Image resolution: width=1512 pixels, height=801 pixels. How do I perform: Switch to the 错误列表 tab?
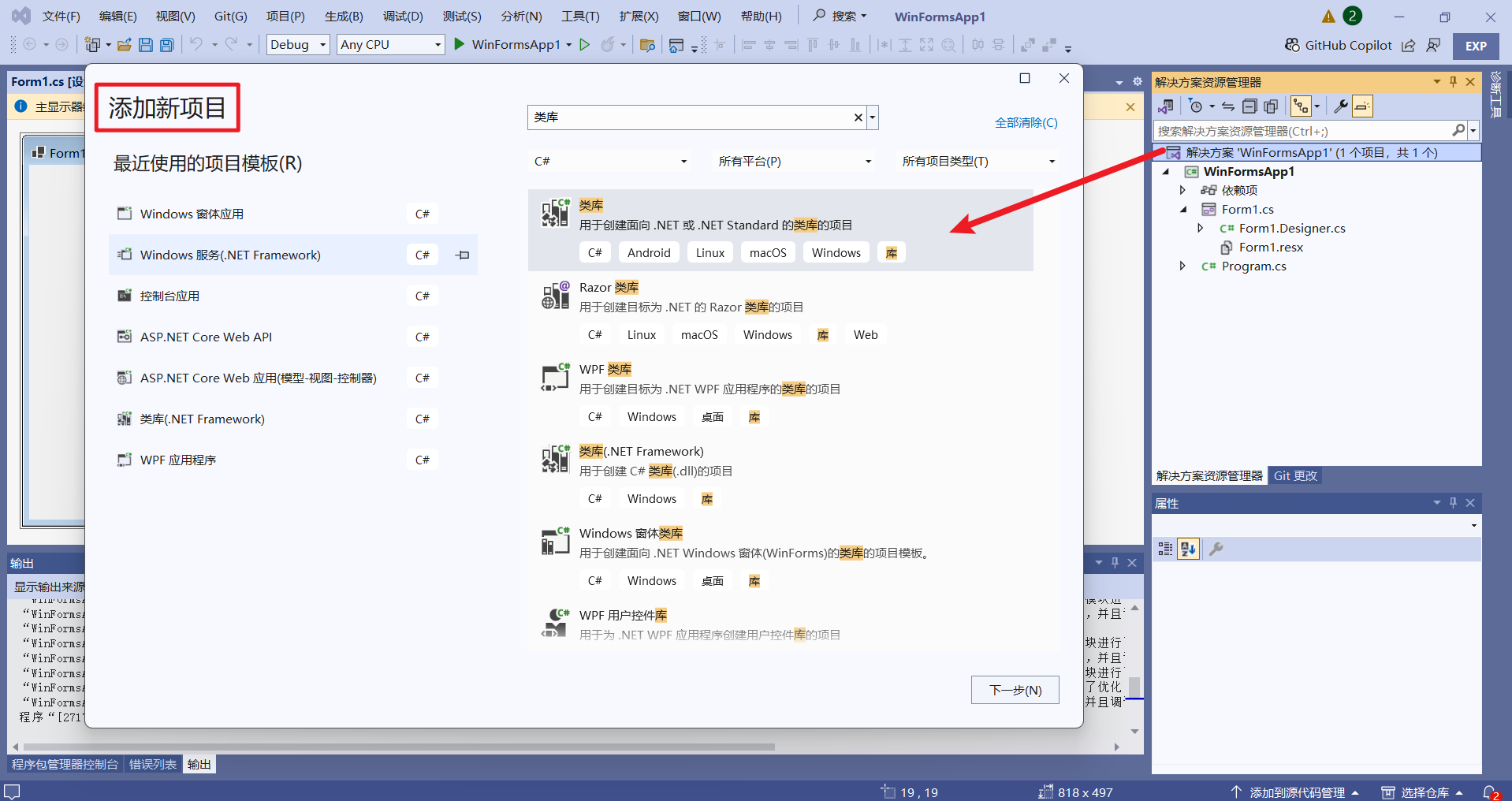tap(153, 764)
